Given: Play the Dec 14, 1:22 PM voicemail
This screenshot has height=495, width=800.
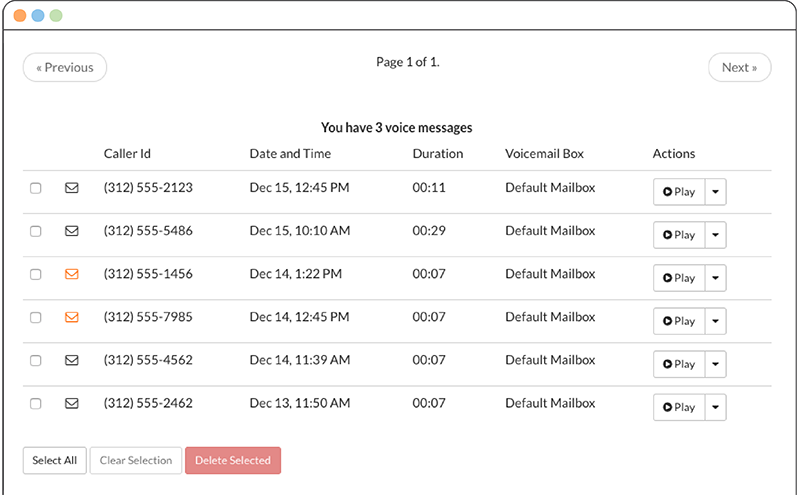Looking at the screenshot, I should coord(679,278).
